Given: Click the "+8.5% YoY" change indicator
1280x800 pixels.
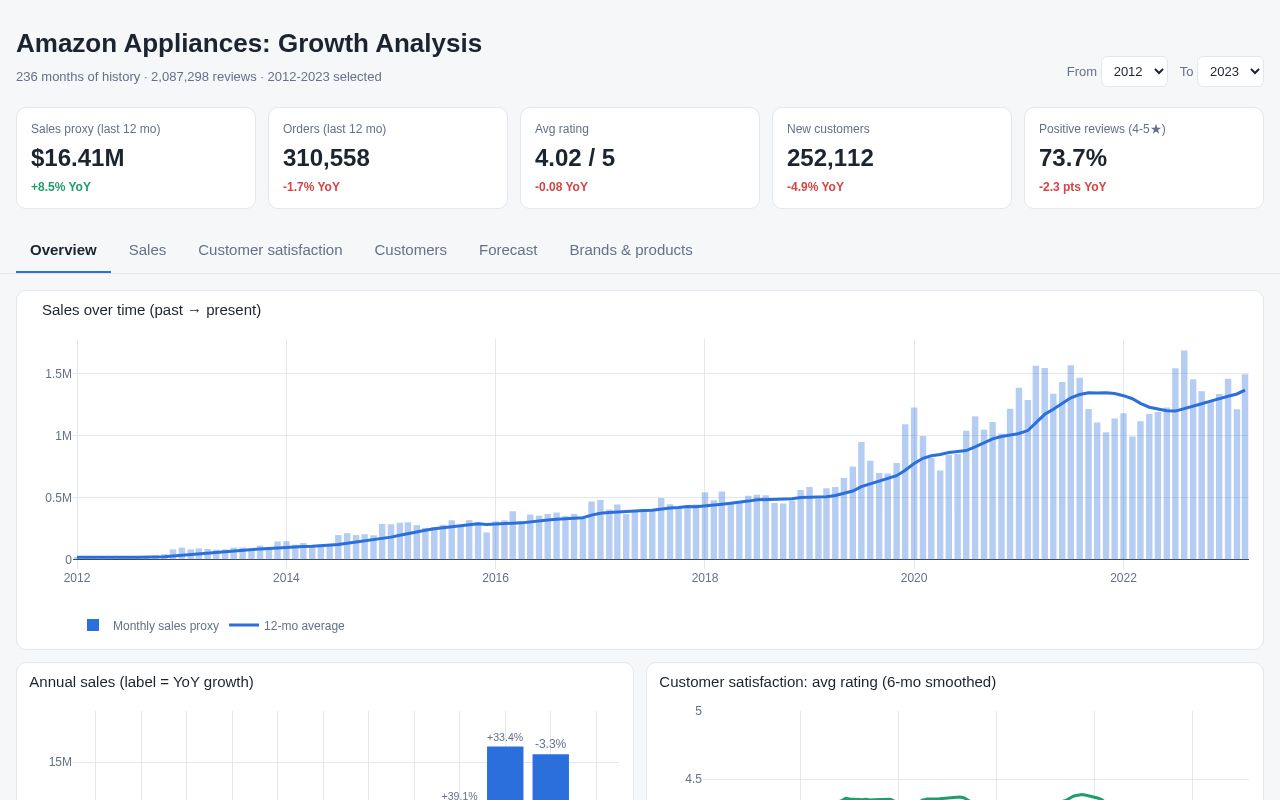Looking at the screenshot, I should pos(61,187).
